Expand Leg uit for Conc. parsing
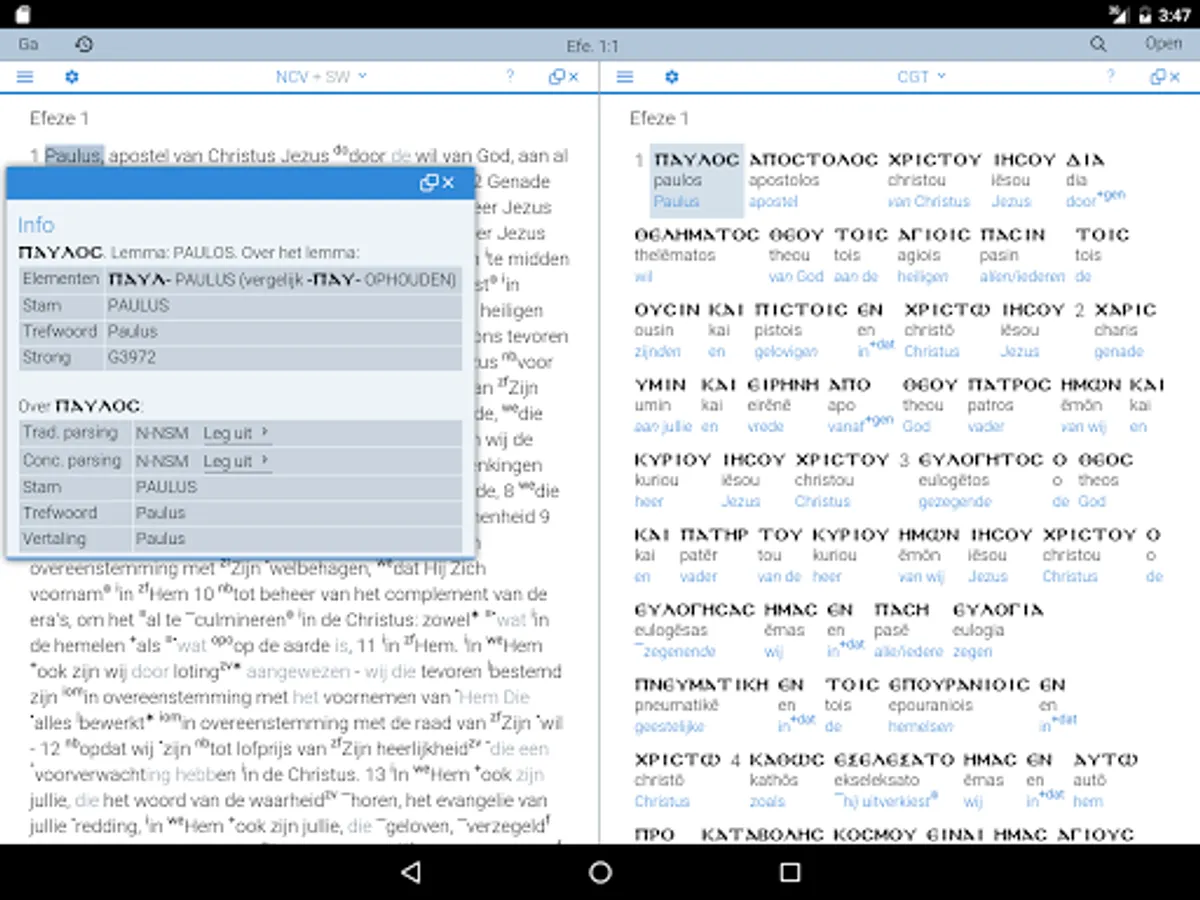Image resolution: width=1200 pixels, height=900 pixels. [x=237, y=461]
